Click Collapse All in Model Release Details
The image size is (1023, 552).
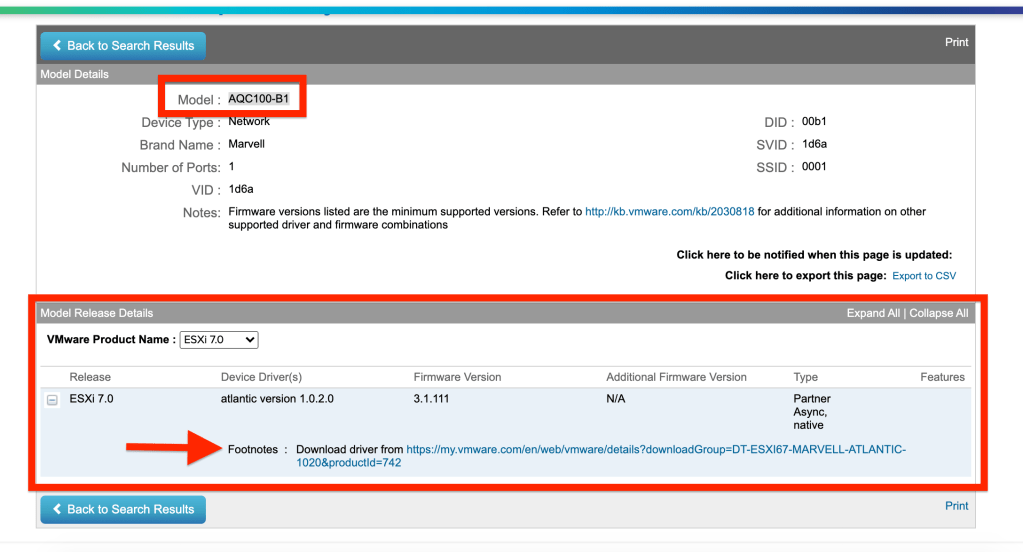pos(938,313)
